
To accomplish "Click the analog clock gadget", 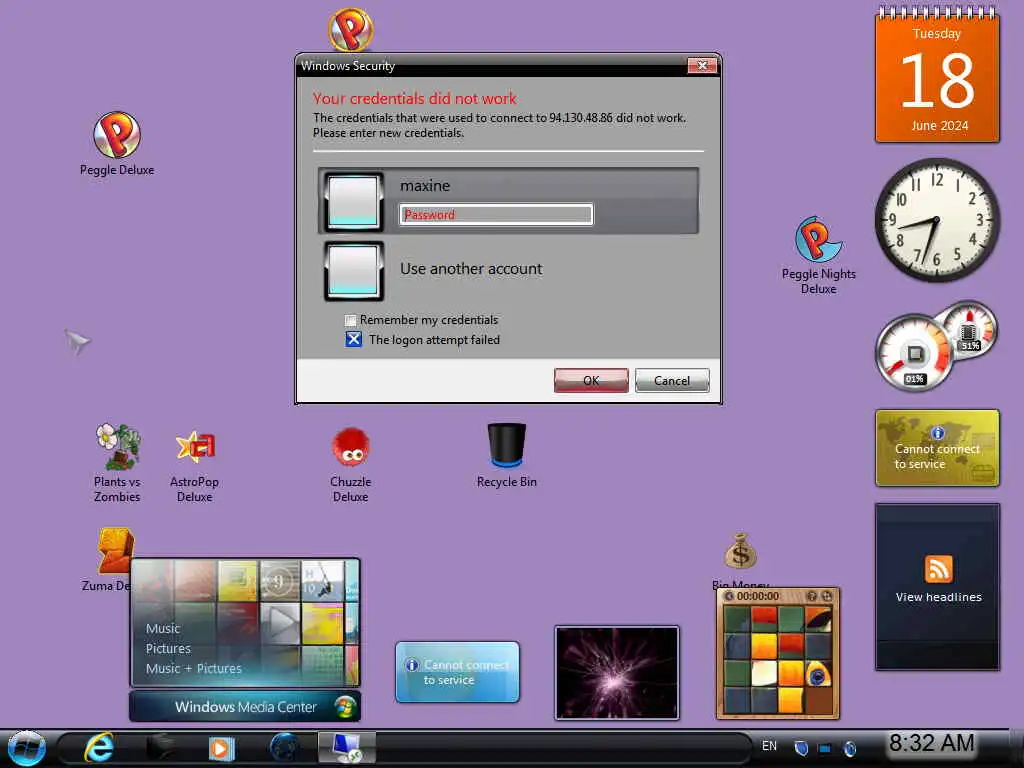I will [937, 220].
